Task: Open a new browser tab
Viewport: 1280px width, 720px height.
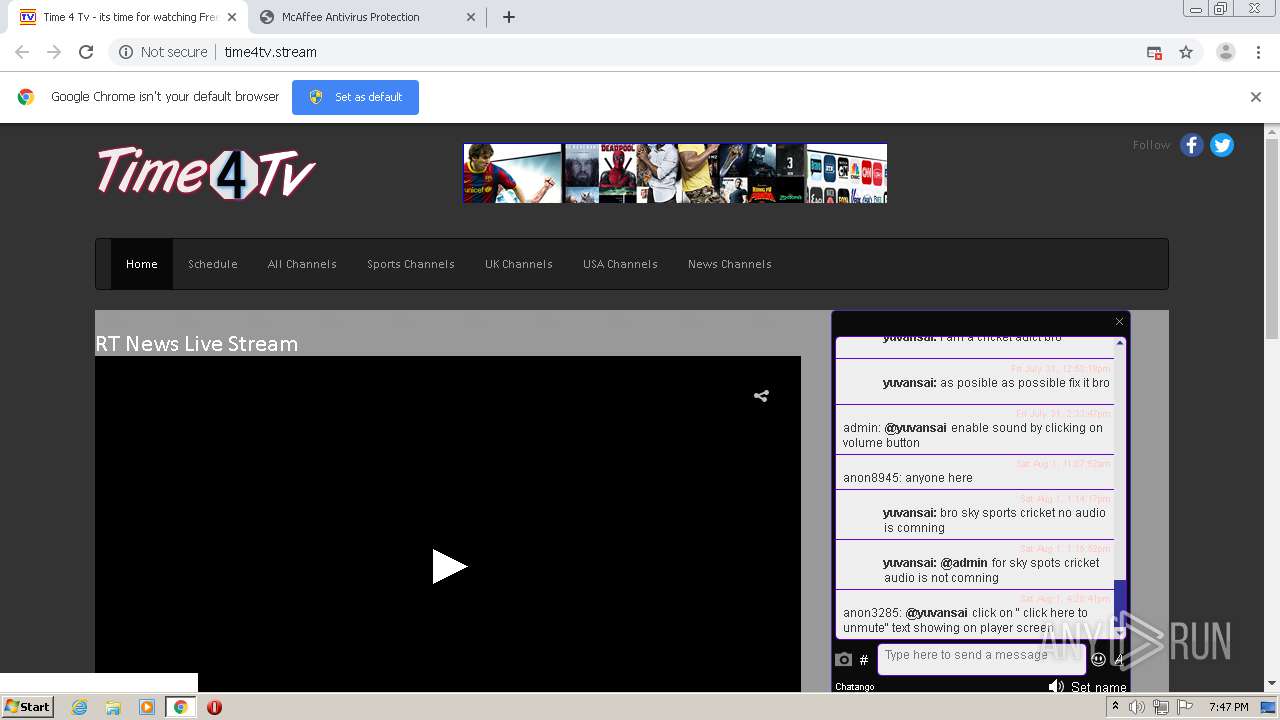Action: tap(509, 17)
